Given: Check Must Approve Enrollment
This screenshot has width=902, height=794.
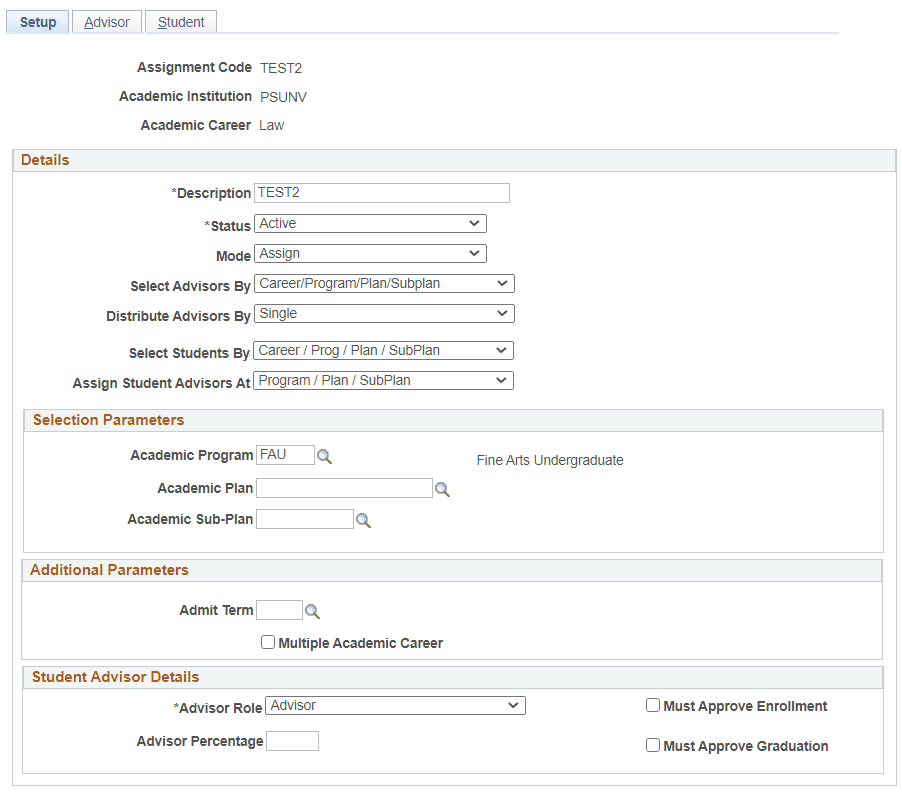Looking at the screenshot, I should [x=653, y=705].
